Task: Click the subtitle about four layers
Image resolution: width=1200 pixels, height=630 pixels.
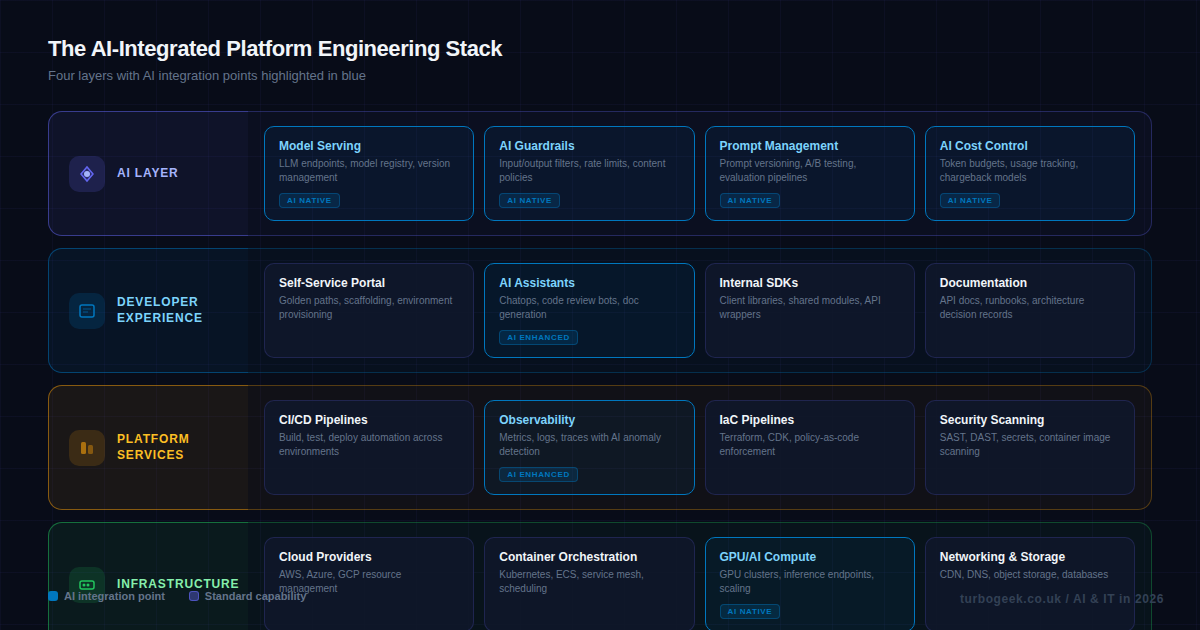Action: 207,75
